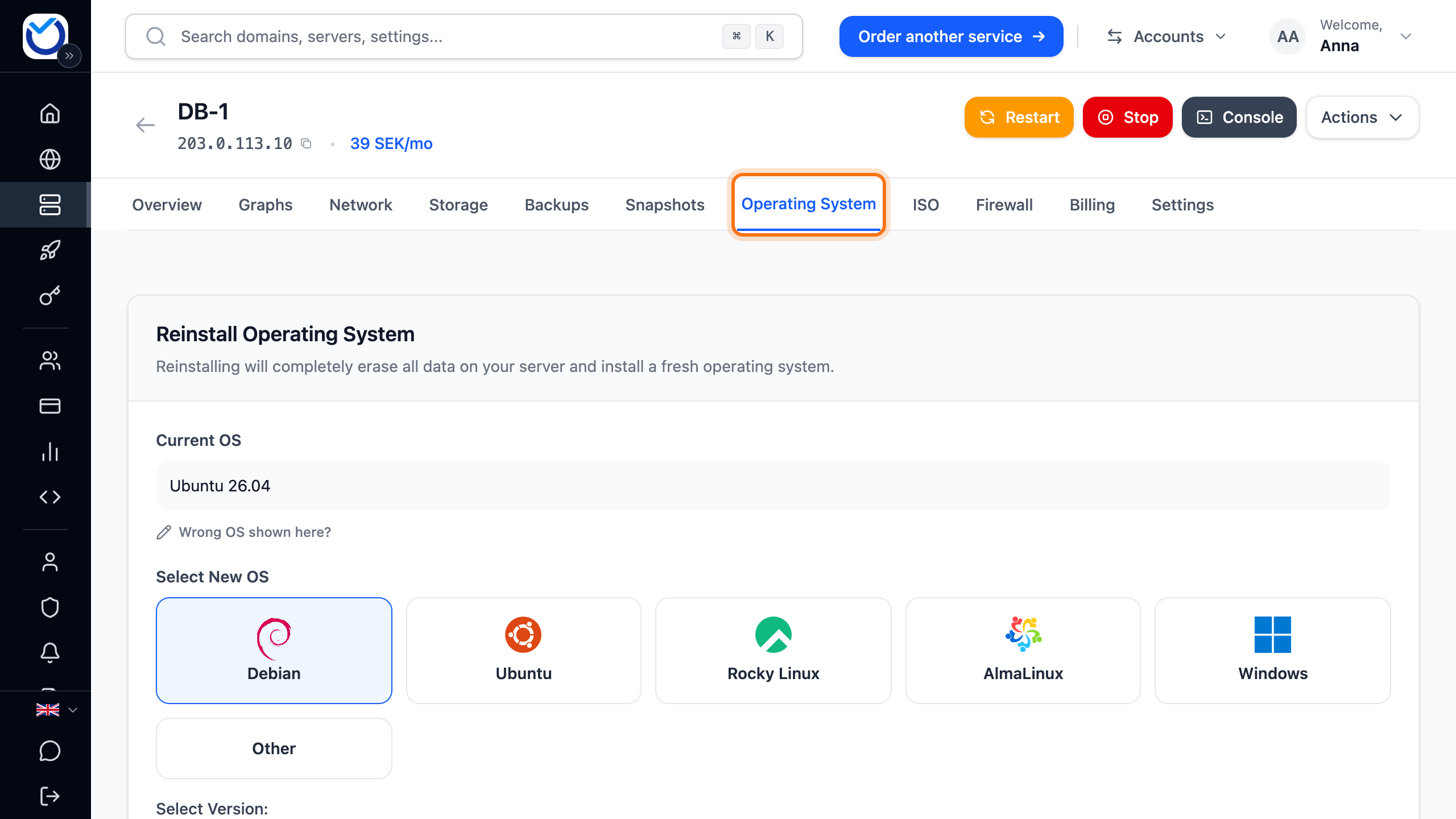Image resolution: width=1456 pixels, height=819 pixels.
Task: Click the search magnifier icon
Action: click(156, 36)
